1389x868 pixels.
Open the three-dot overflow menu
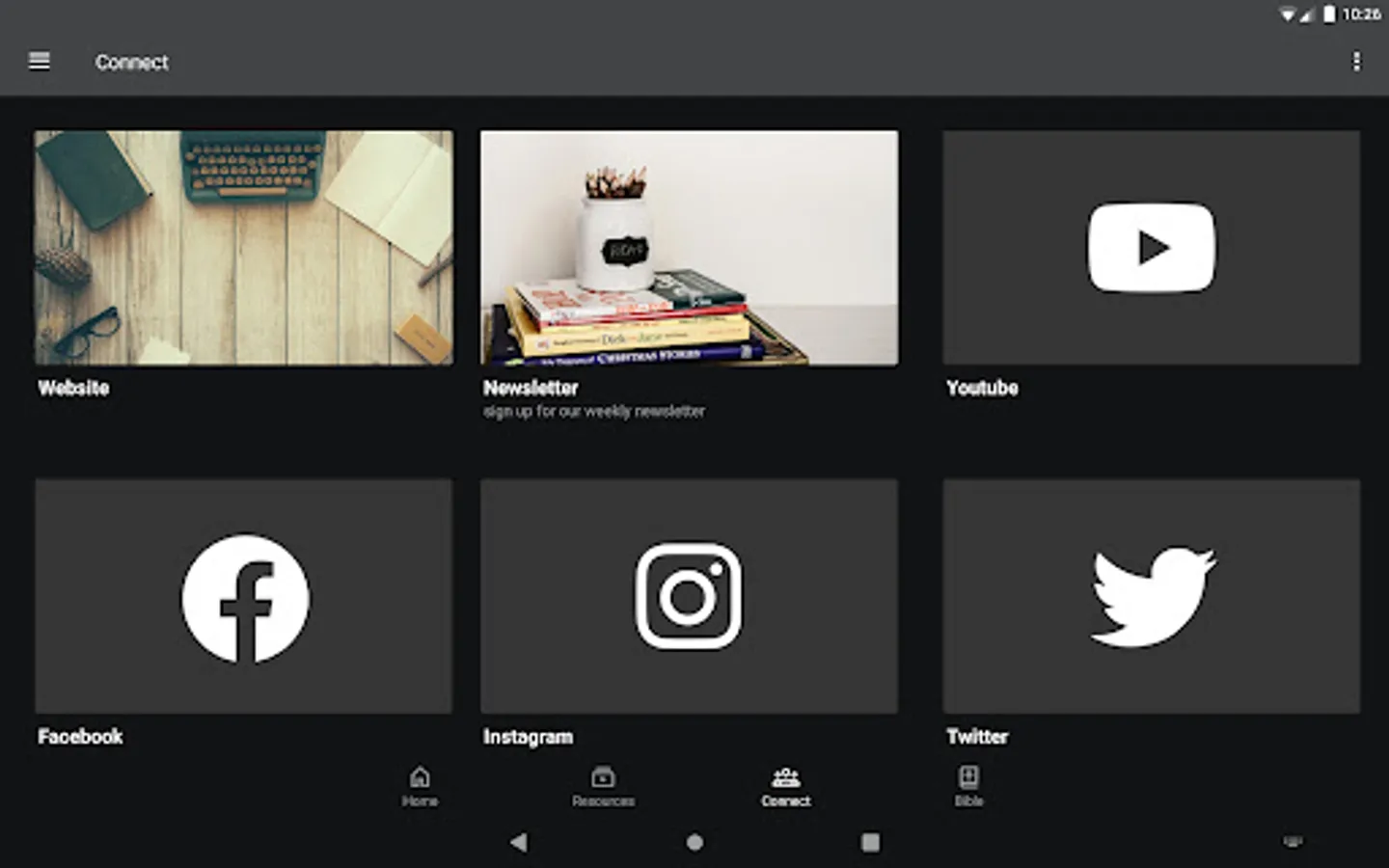pyautogui.click(x=1356, y=62)
